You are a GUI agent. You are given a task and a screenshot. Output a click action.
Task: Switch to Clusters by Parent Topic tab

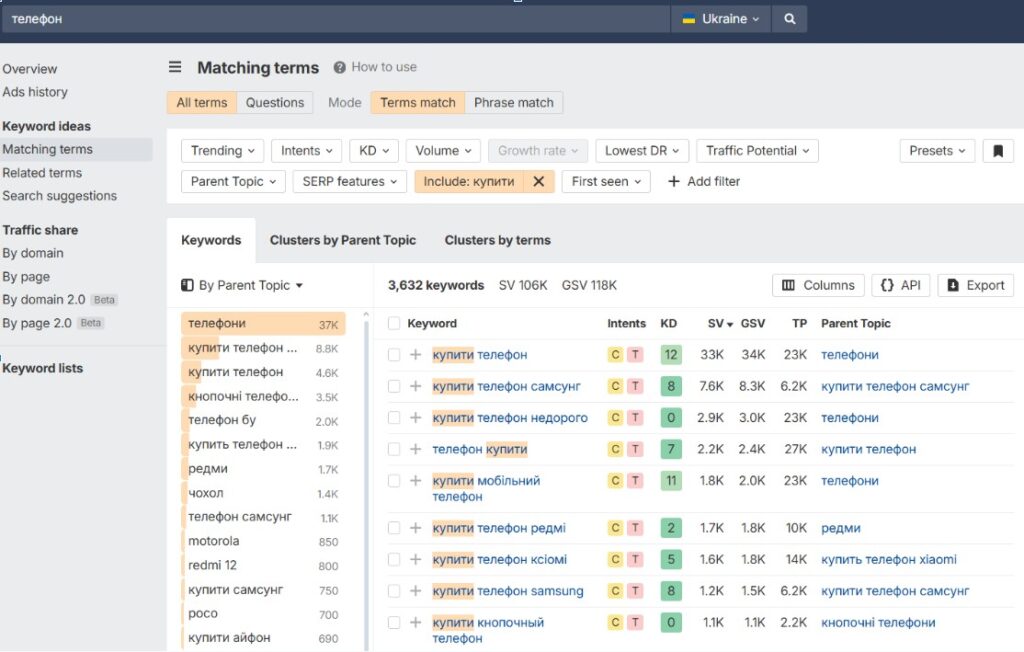[342, 240]
